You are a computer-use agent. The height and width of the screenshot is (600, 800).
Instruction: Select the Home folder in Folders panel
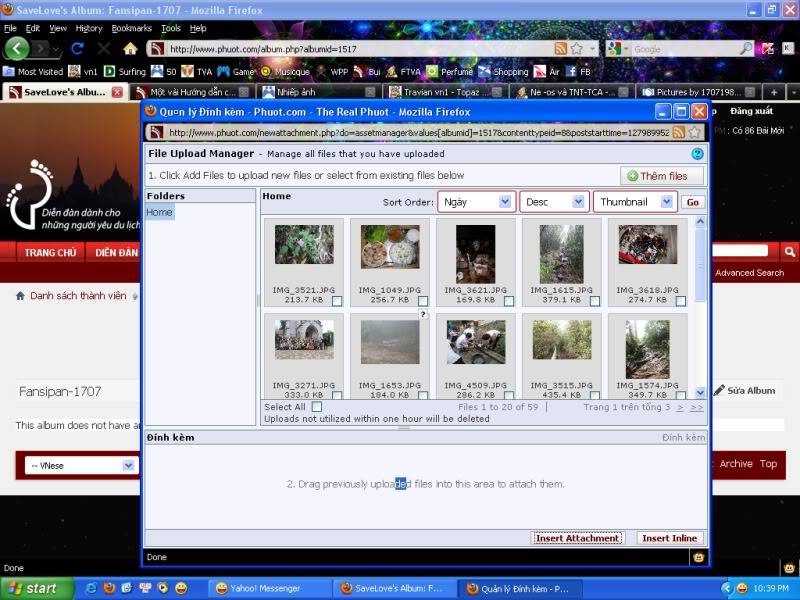159,212
